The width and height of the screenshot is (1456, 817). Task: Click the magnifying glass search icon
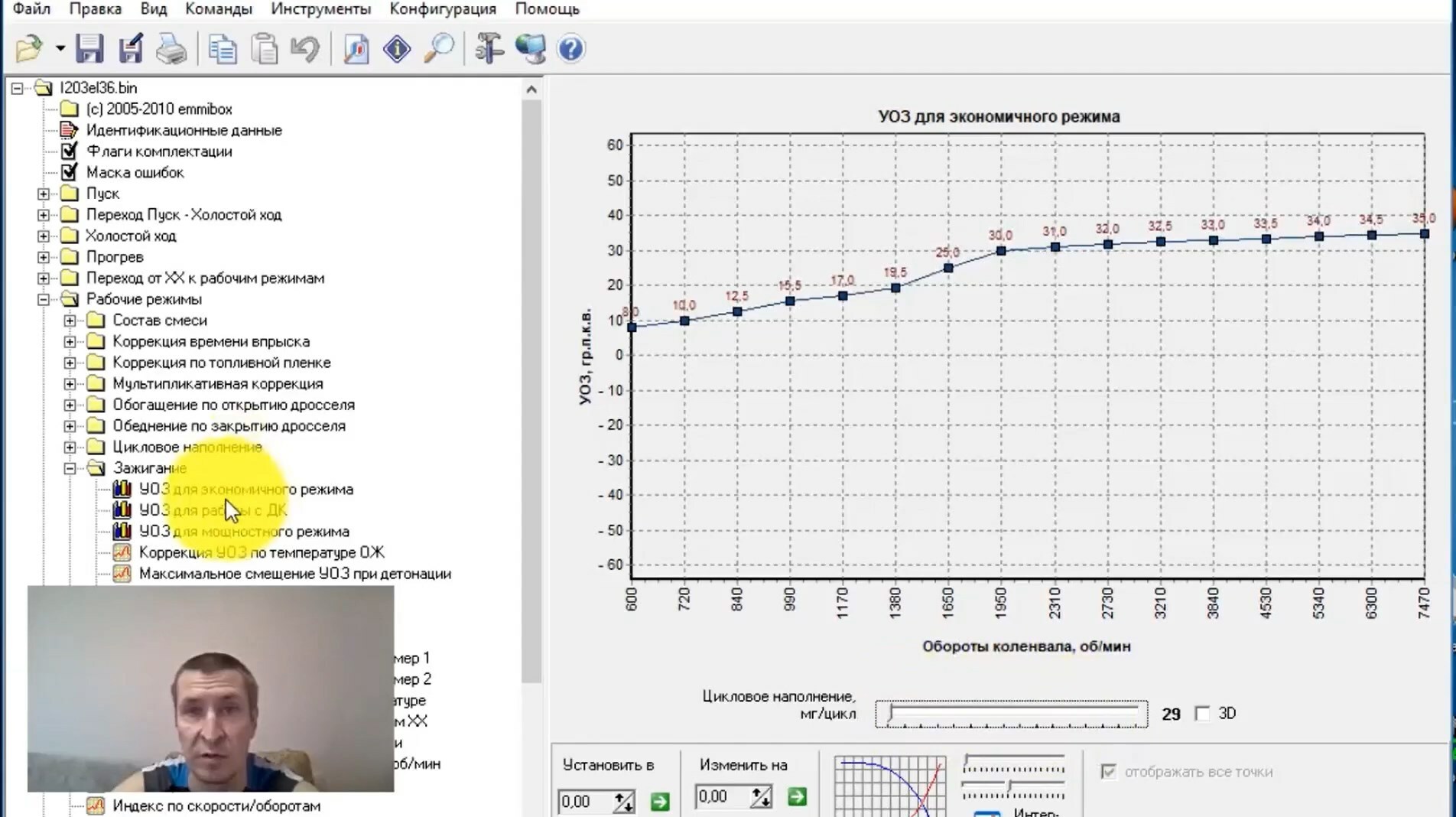pyautogui.click(x=439, y=49)
